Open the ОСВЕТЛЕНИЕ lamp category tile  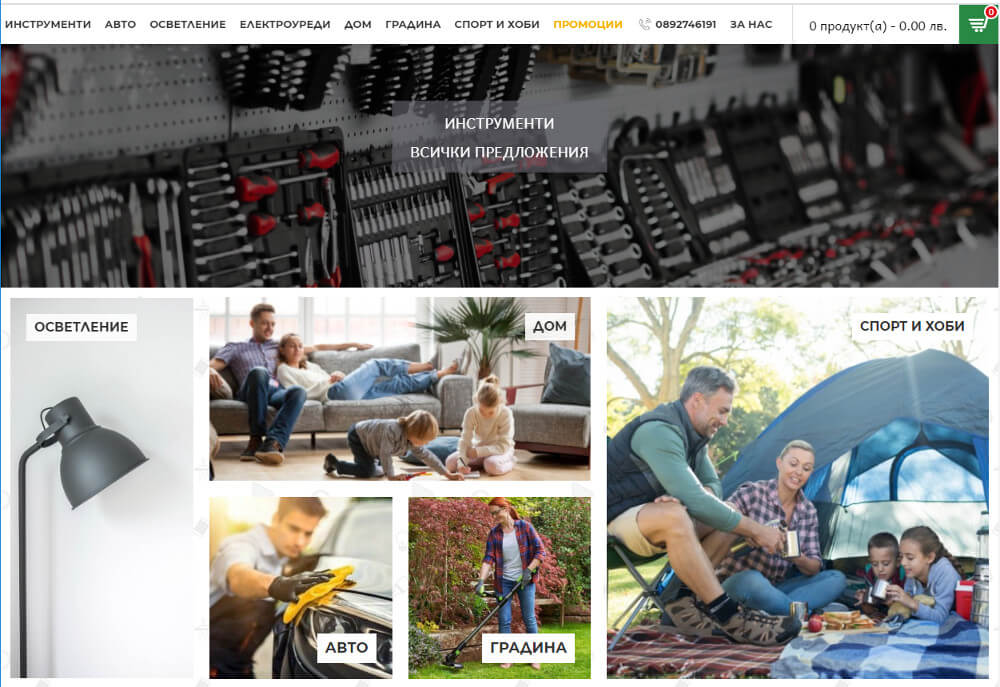point(101,488)
